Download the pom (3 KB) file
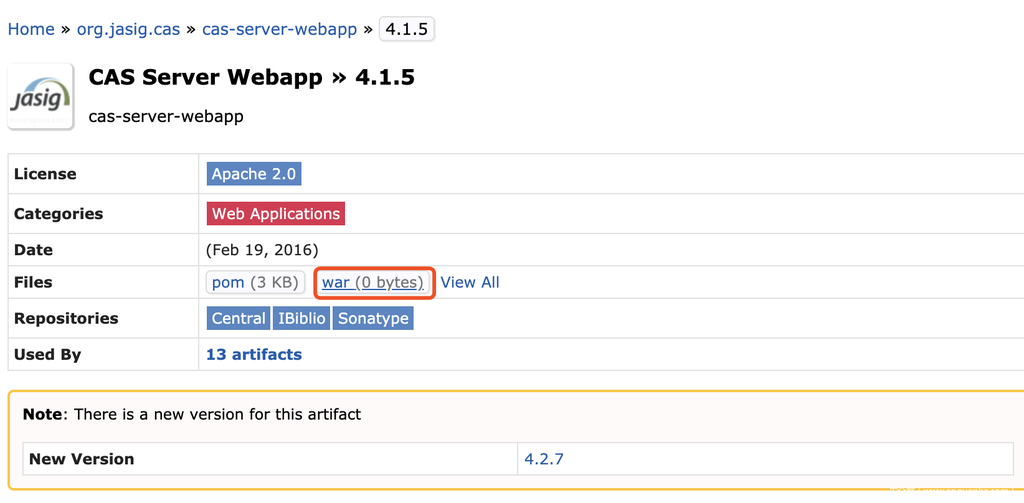This screenshot has width=1024, height=503. point(255,283)
